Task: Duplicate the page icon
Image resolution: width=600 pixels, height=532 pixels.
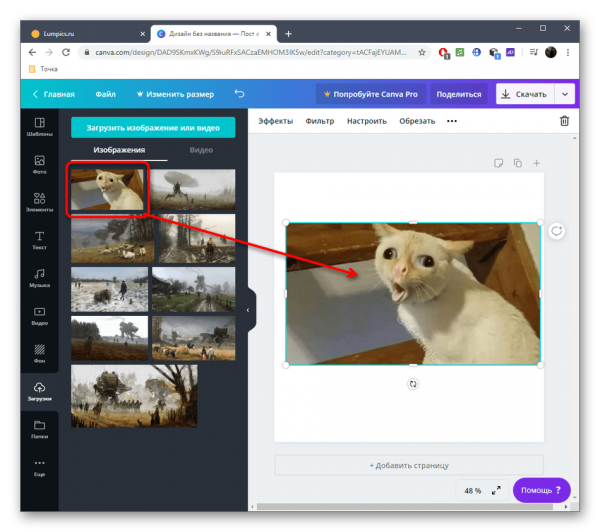Action: (518, 163)
